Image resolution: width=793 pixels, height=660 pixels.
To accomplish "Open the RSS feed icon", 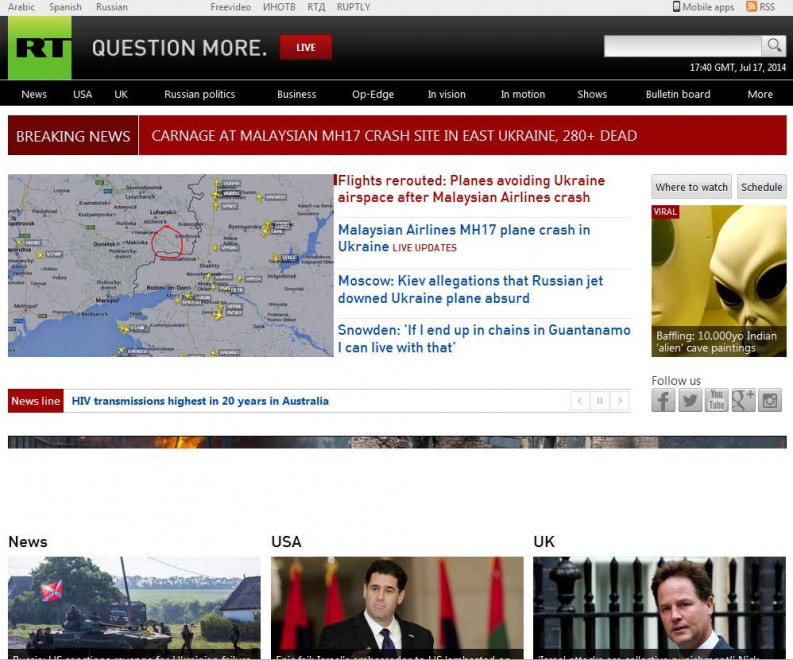I will (x=752, y=7).
